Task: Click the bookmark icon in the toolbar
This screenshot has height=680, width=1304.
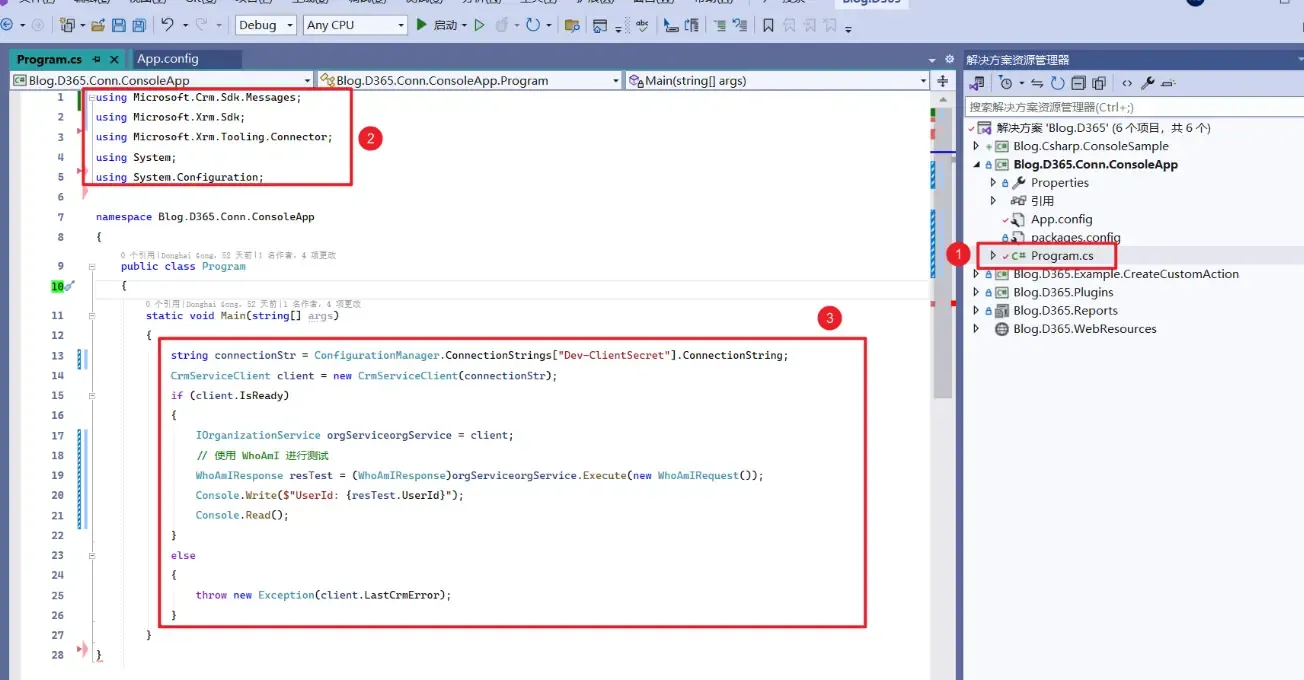Action: coord(768,25)
